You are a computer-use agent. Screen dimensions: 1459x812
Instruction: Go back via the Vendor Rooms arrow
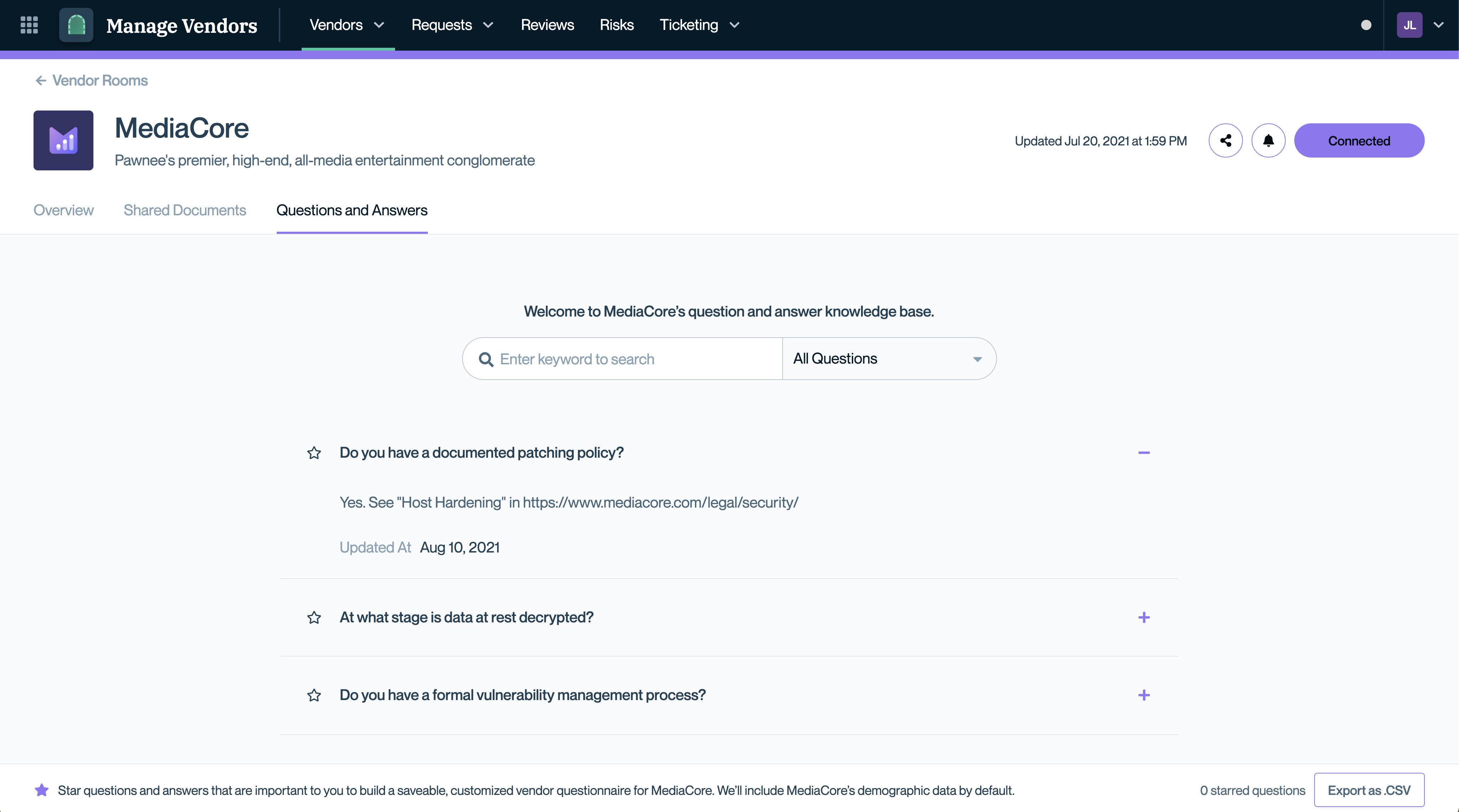(41, 81)
